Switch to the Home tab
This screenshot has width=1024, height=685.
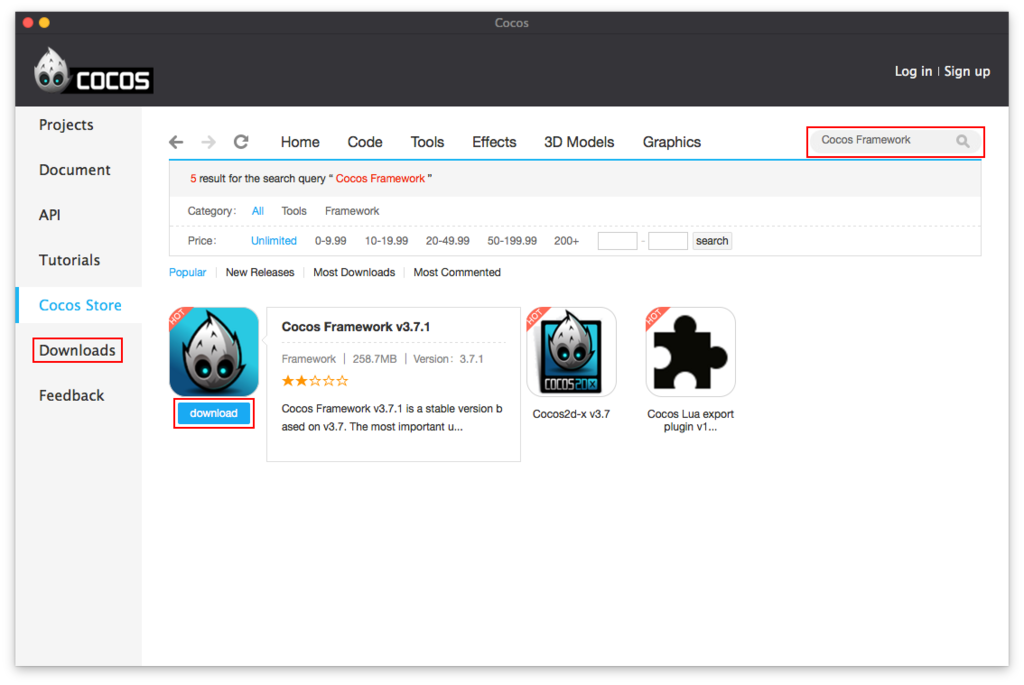coord(300,142)
